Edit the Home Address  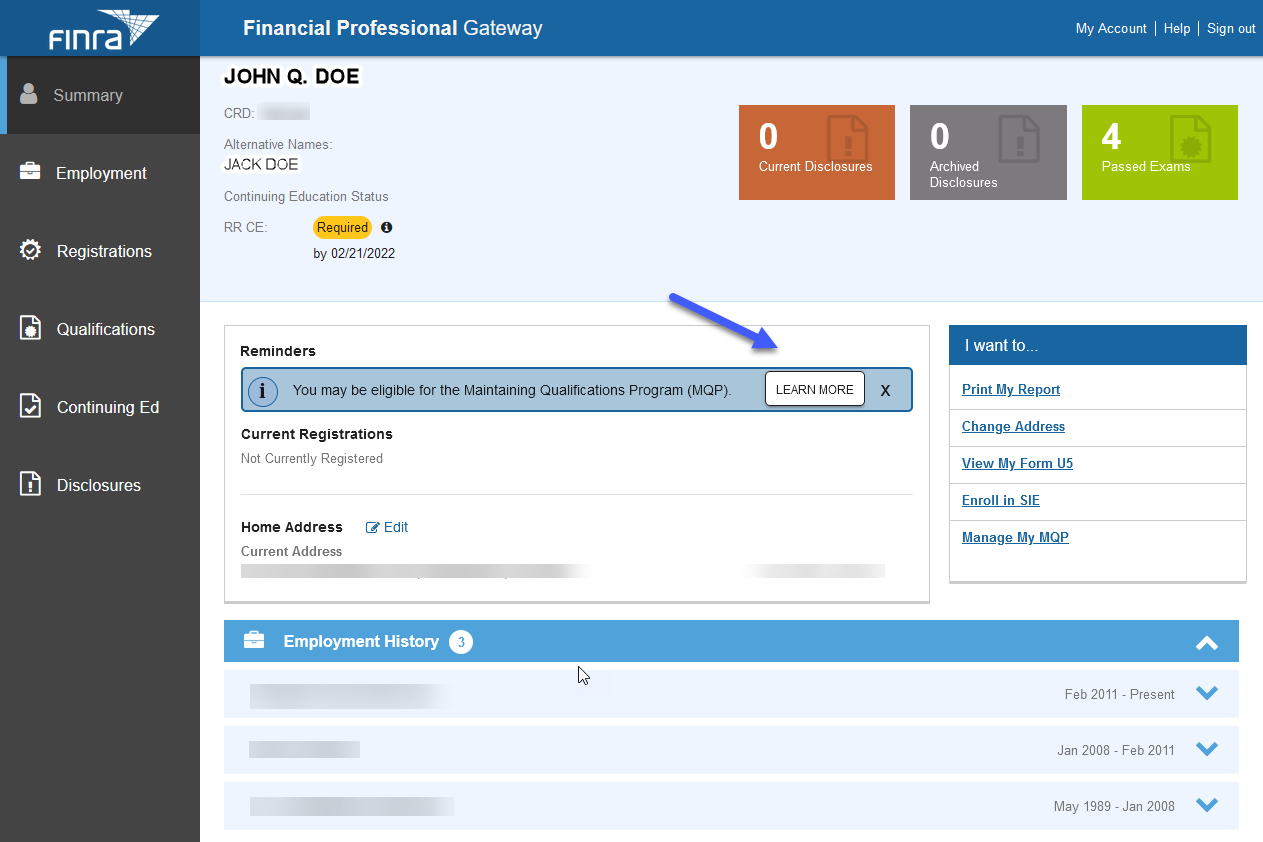pyautogui.click(x=387, y=527)
